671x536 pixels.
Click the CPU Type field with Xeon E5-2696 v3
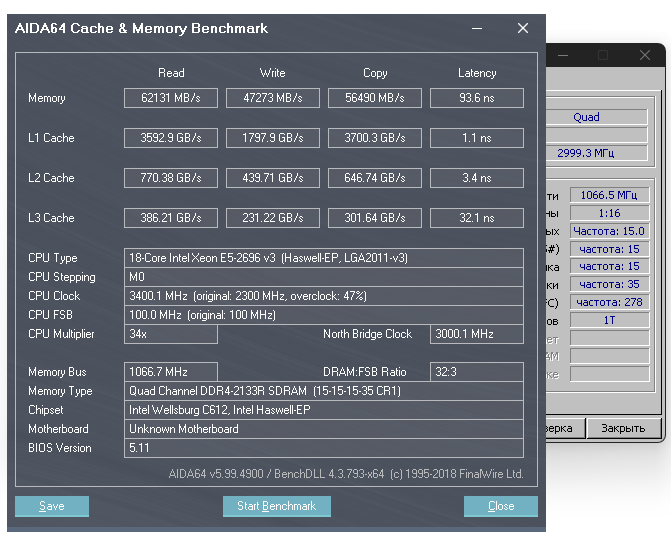[324, 258]
